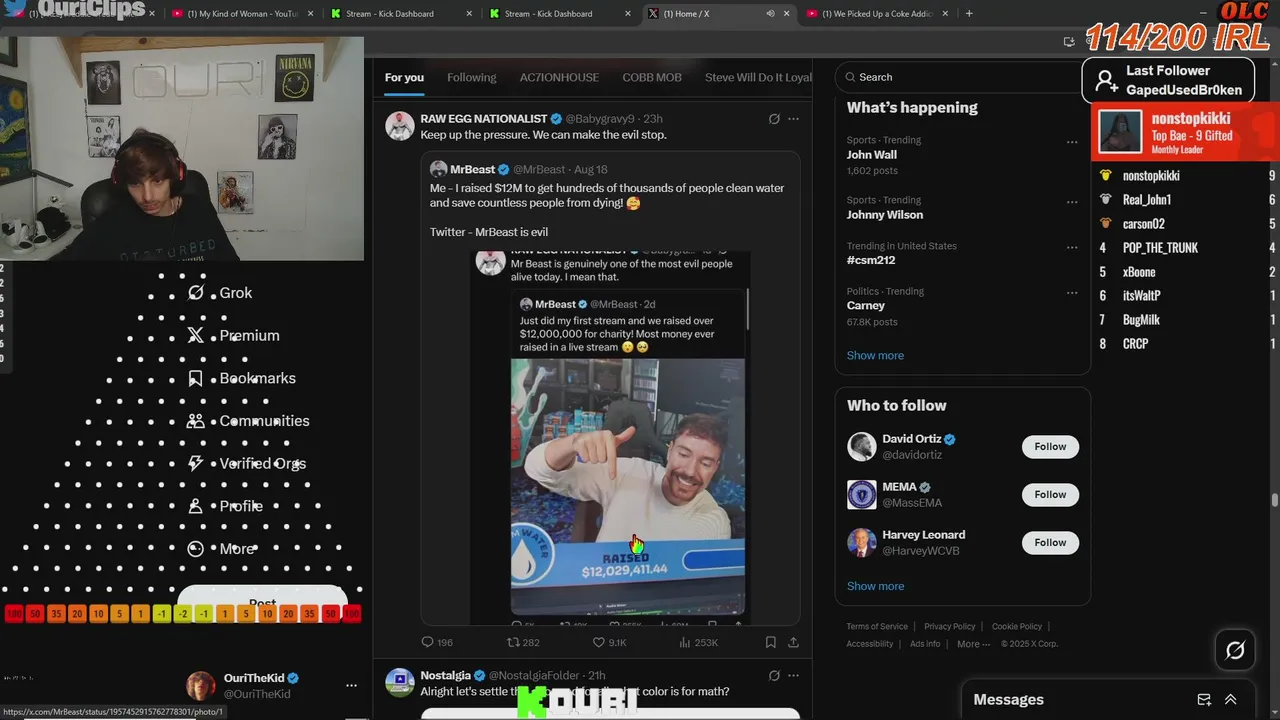Viewport: 1280px width, 720px height.
Task: Repost the post with 282 reposts
Action: pyautogui.click(x=523, y=642)
